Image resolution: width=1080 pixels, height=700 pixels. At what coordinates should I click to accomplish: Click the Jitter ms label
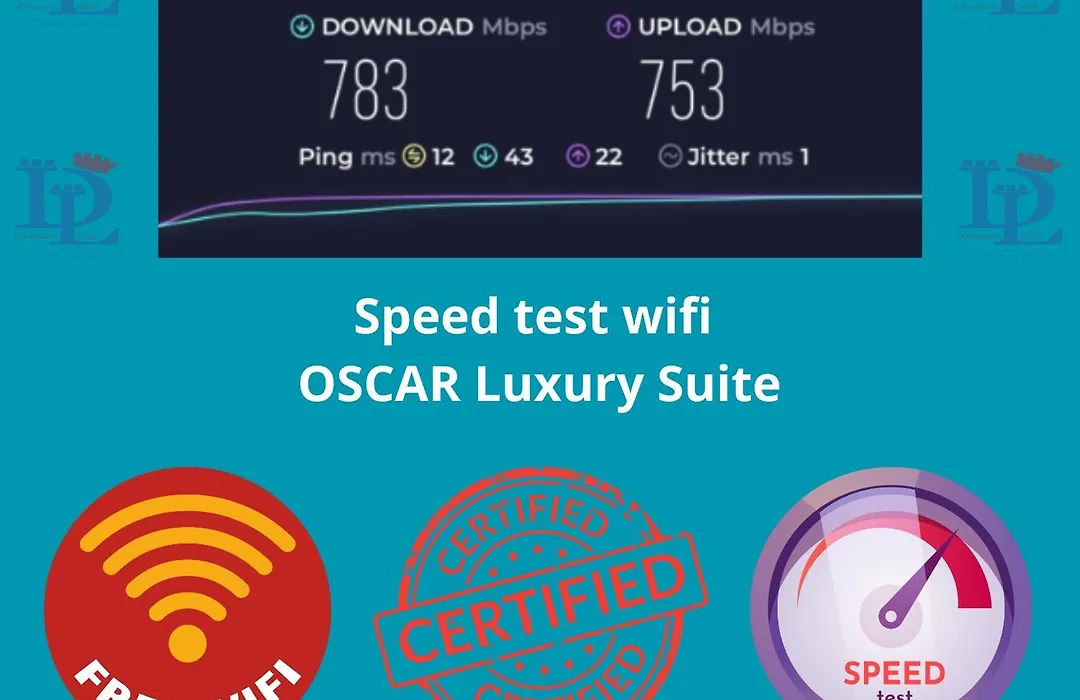click(740, 157)
